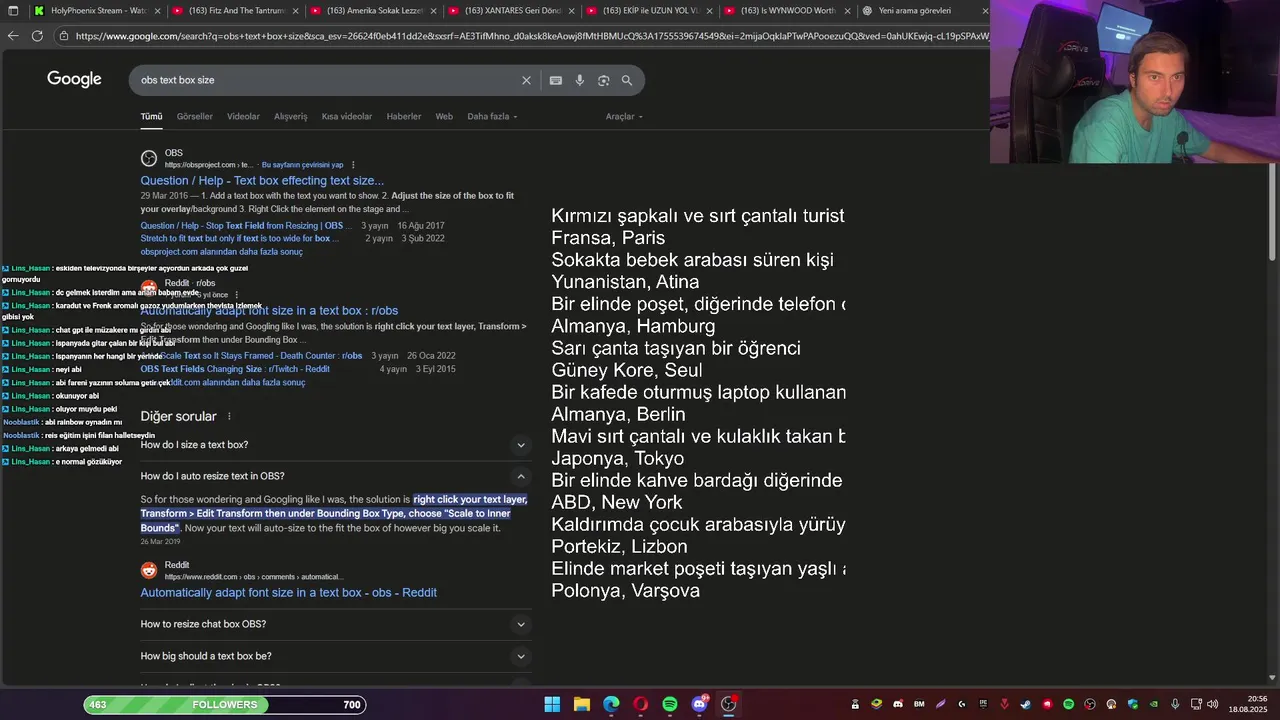
Task: Click the magnifier search submit icon
Action: [x=627, y=80]
